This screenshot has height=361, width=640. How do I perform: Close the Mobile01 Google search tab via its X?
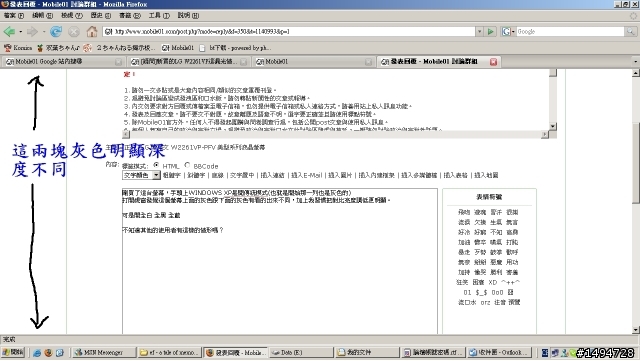[118, 62]
